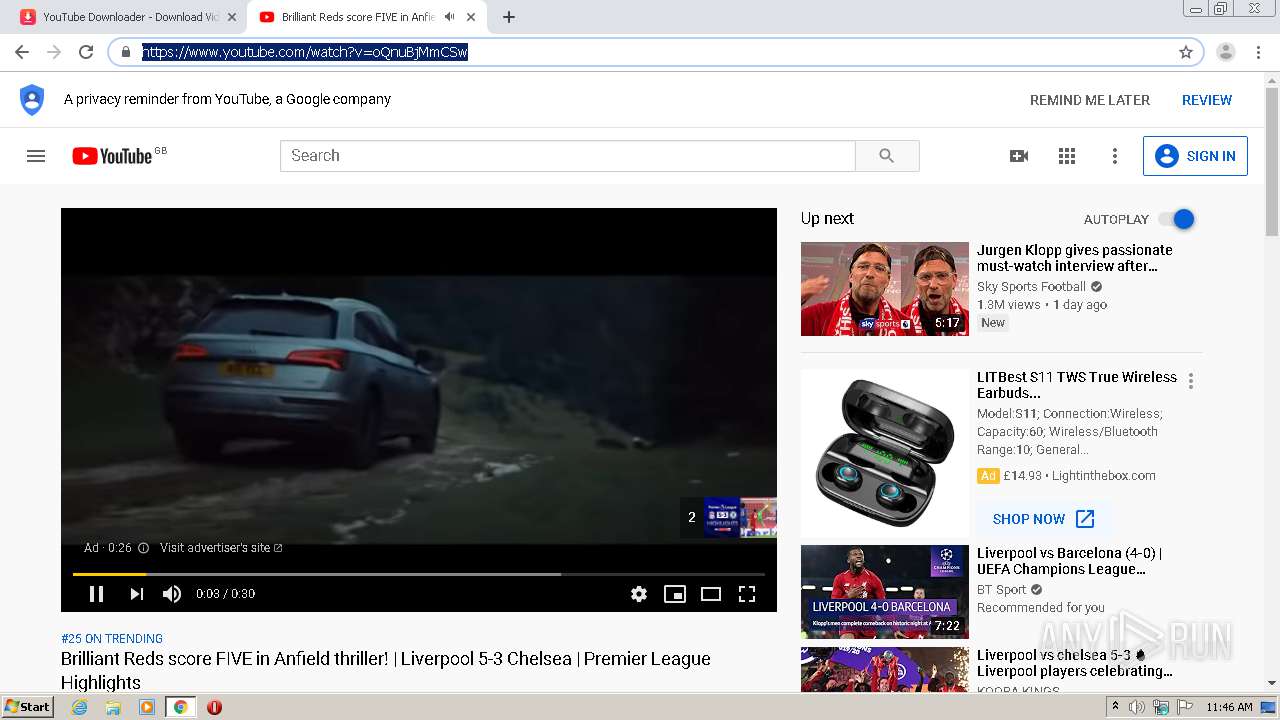Open the YouTube hamburger guide menu
Screen dimensions: 1280x720
36,156
